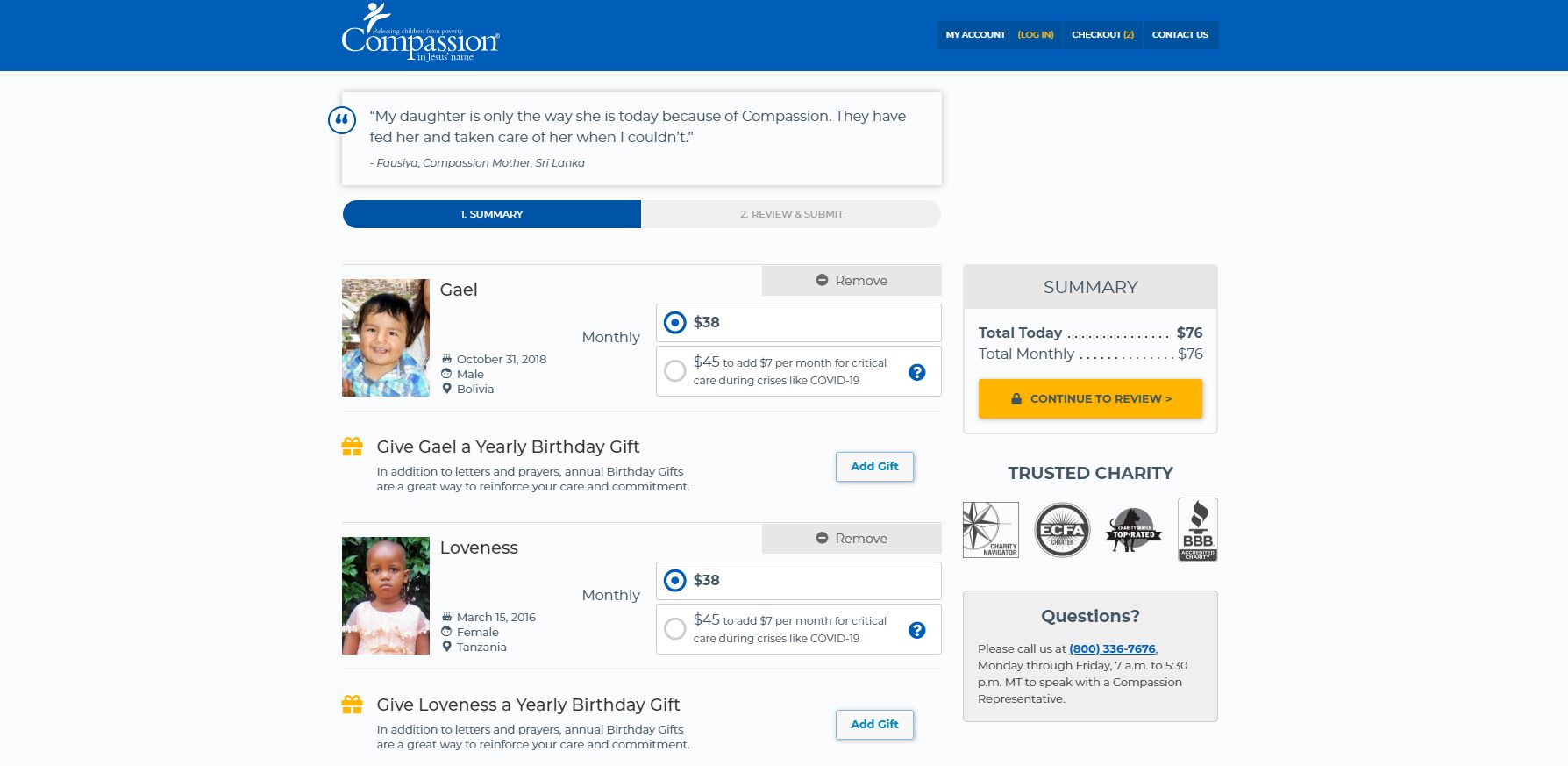Click the gender face icon beside Female
The width and height of the screenshot is (1568, 766).
tap(446, 632)
